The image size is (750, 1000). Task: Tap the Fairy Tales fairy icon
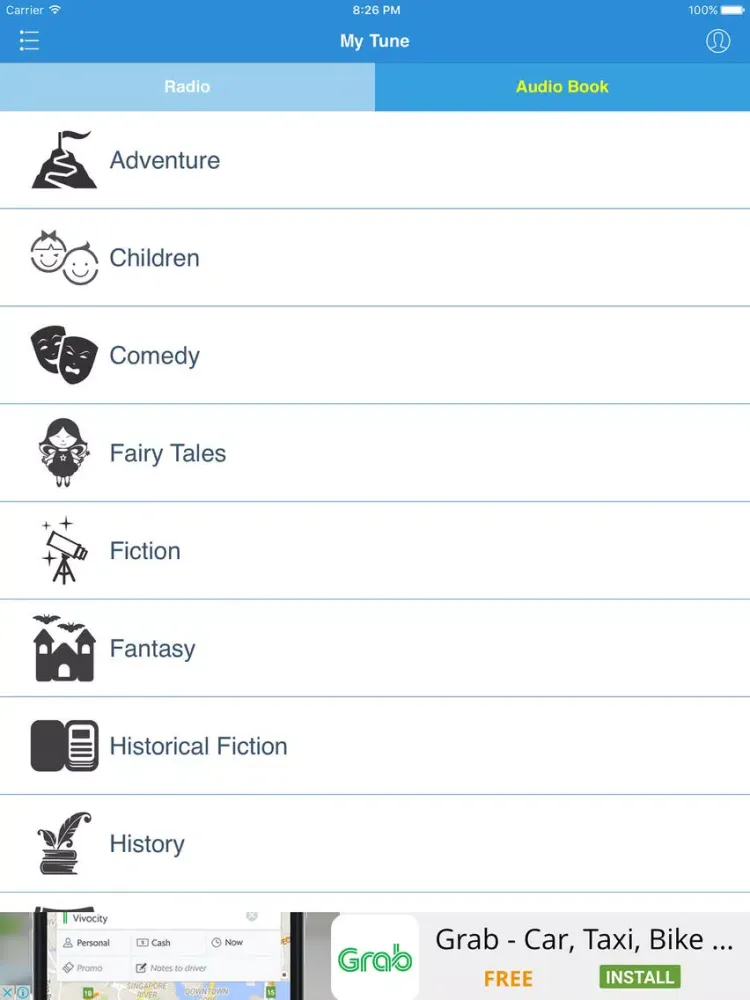(x=62, y=452)
